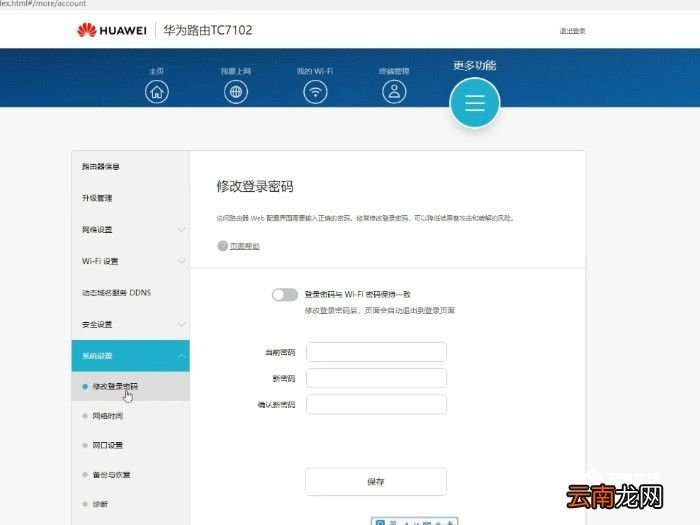
Task: Open the 页面帮助 link
Action: (245, 246)
